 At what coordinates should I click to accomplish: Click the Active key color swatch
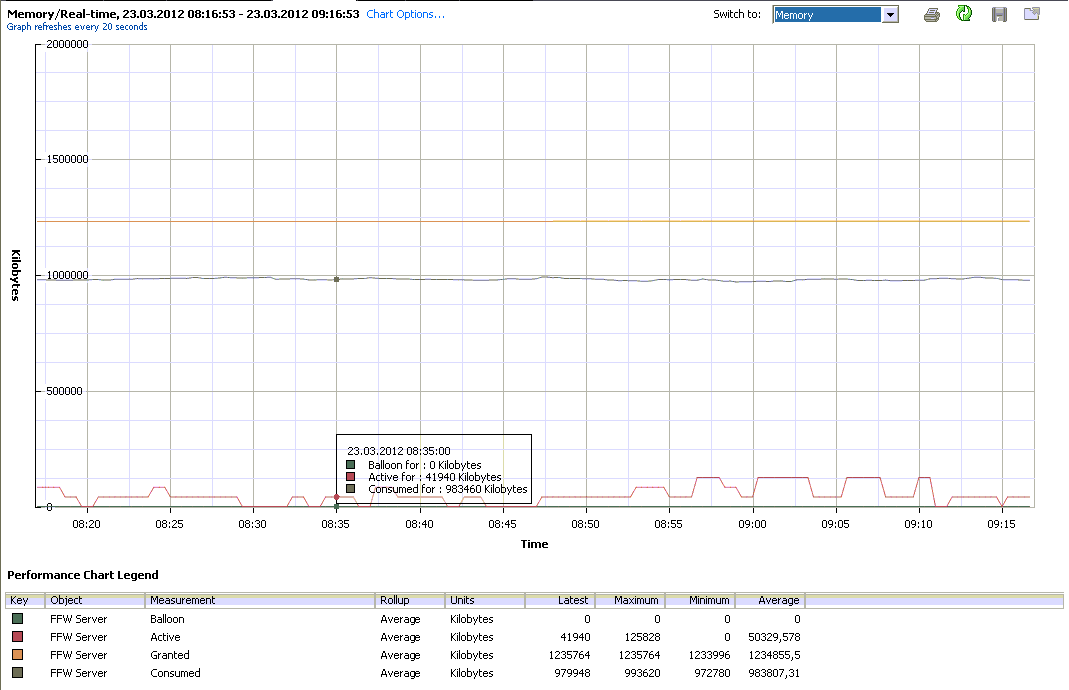tap(17, 637)
